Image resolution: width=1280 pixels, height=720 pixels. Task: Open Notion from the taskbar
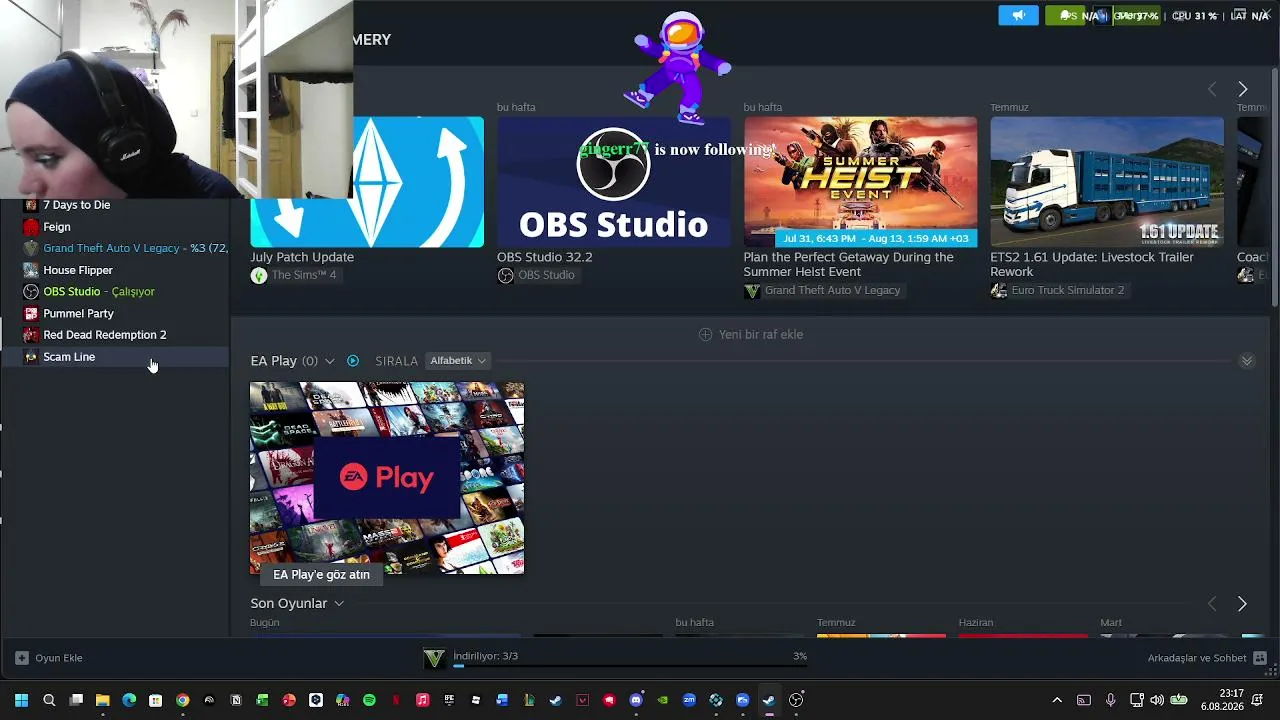tap(236, 700)
